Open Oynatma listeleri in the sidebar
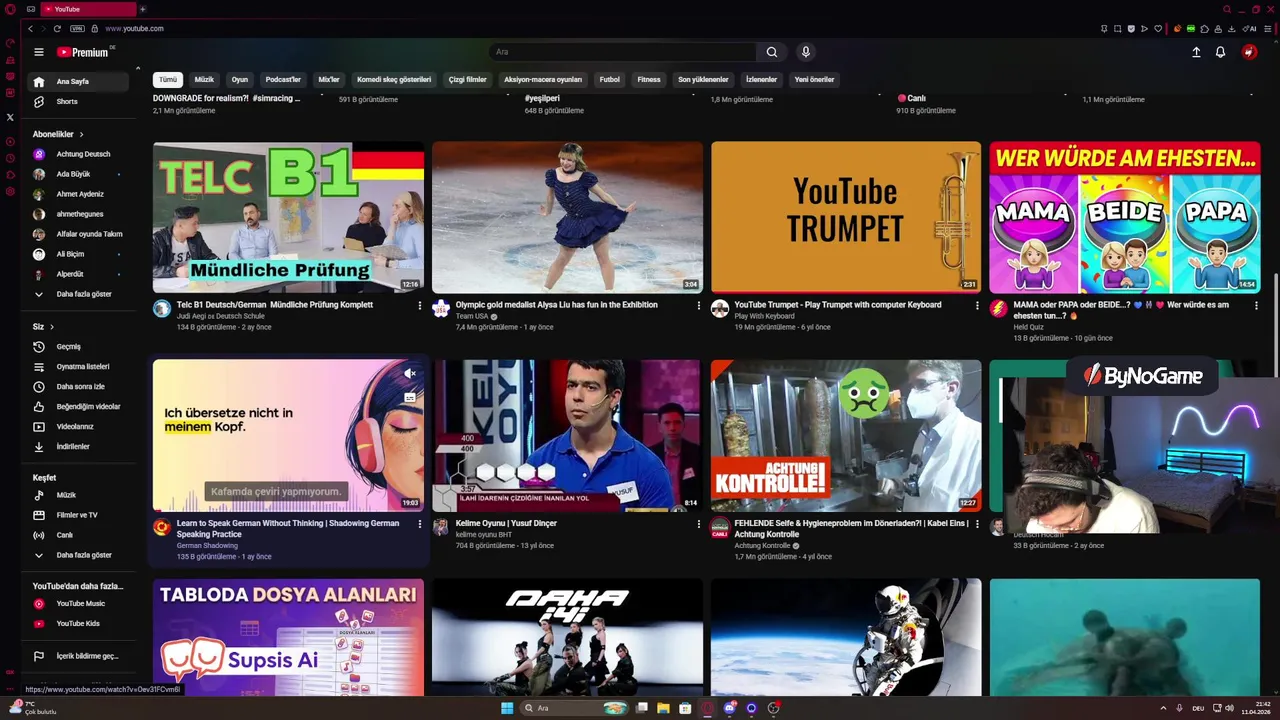The height and width of the screenshot is (720, 1280). (x=80, y=366)
